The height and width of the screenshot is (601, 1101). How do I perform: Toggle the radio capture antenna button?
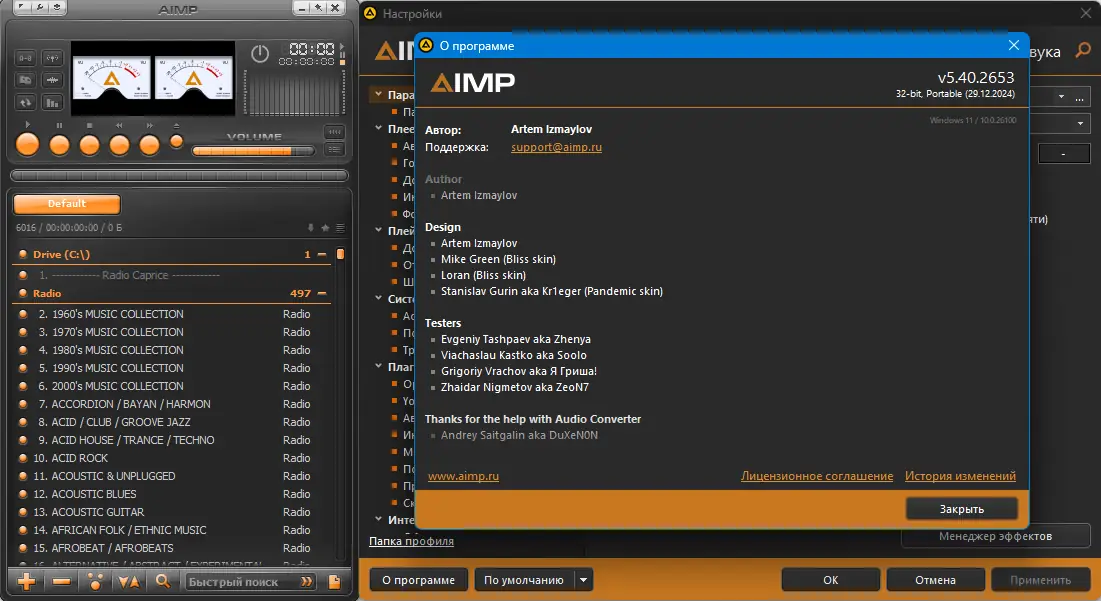tap(52, 58)
